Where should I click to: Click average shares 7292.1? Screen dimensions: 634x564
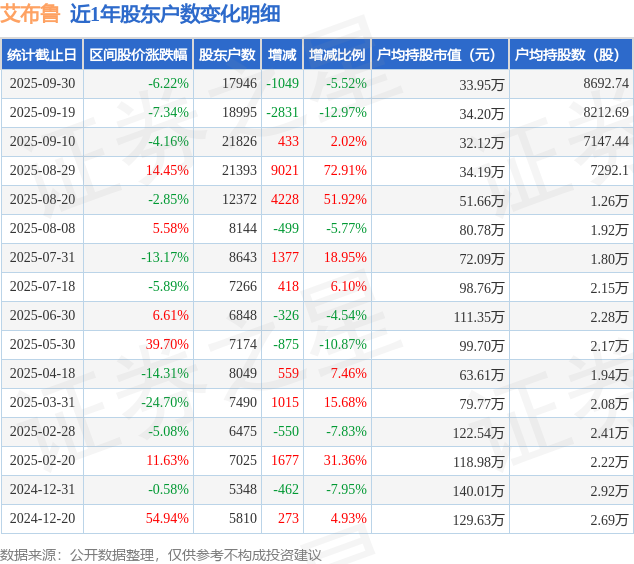(x=609, y=170)
